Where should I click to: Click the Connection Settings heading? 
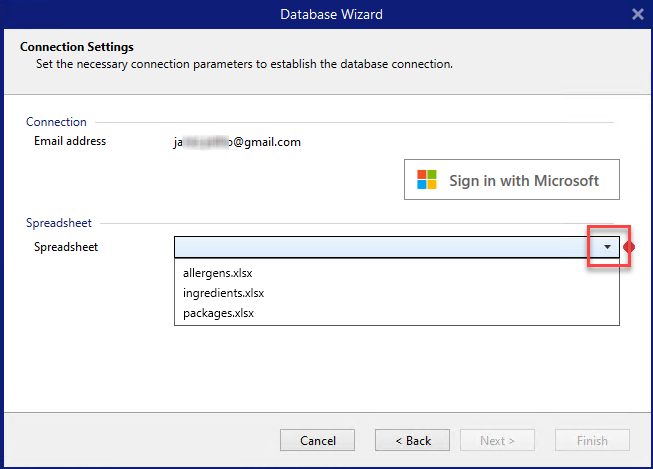pos(77,47)
